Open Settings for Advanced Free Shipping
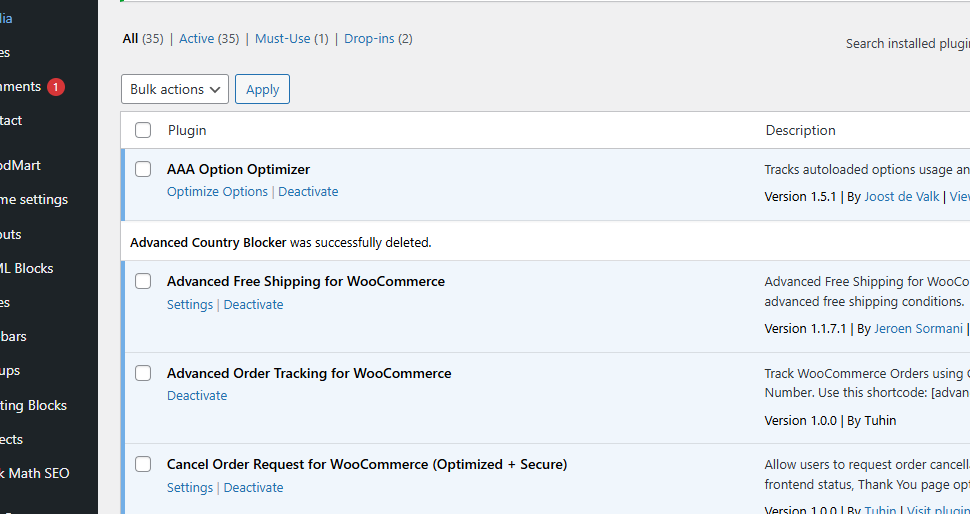Image resolution: width=970 pixels, height=514 pixels. point(190,304)
